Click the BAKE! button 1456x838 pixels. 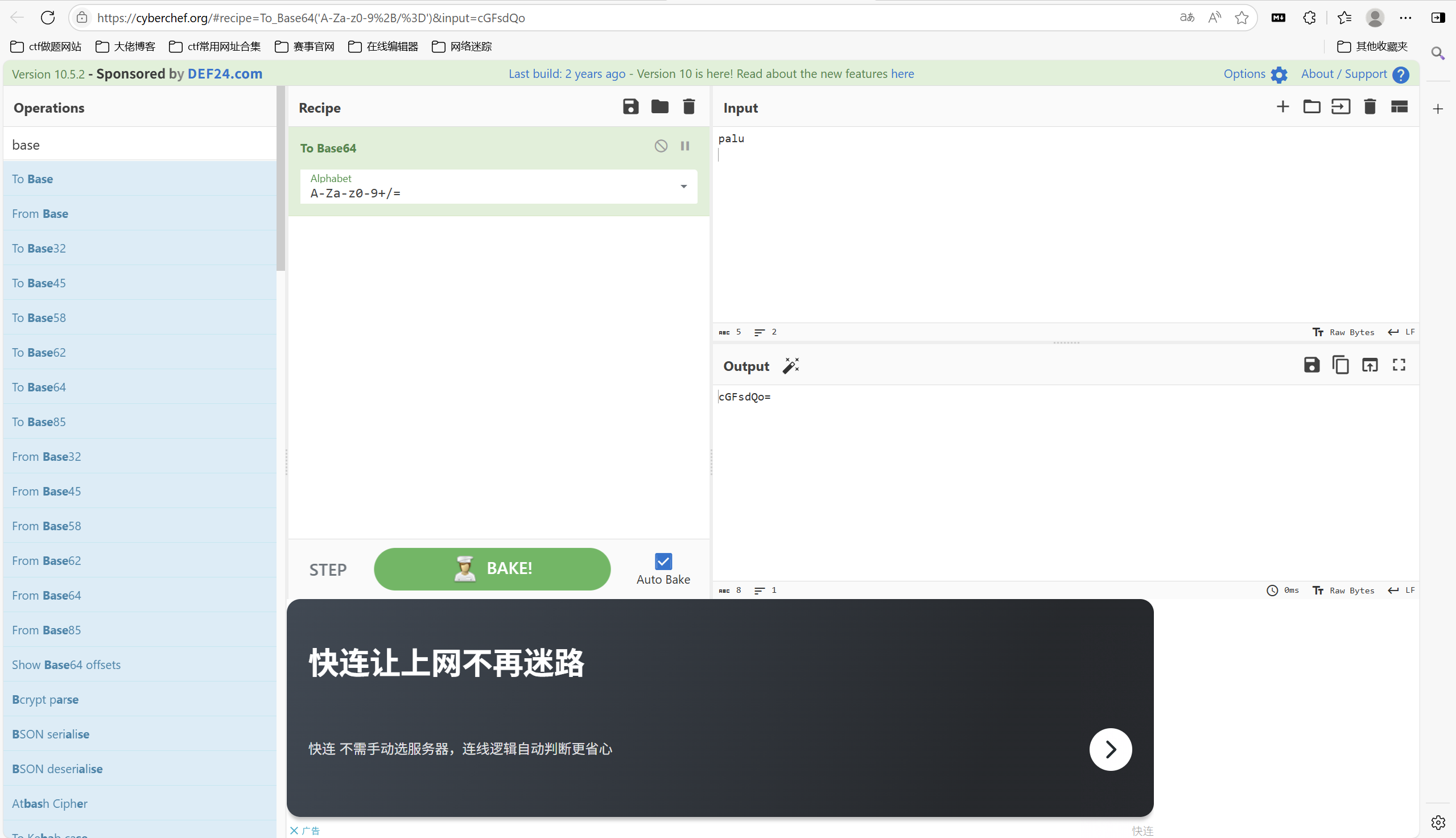point(492,569)
